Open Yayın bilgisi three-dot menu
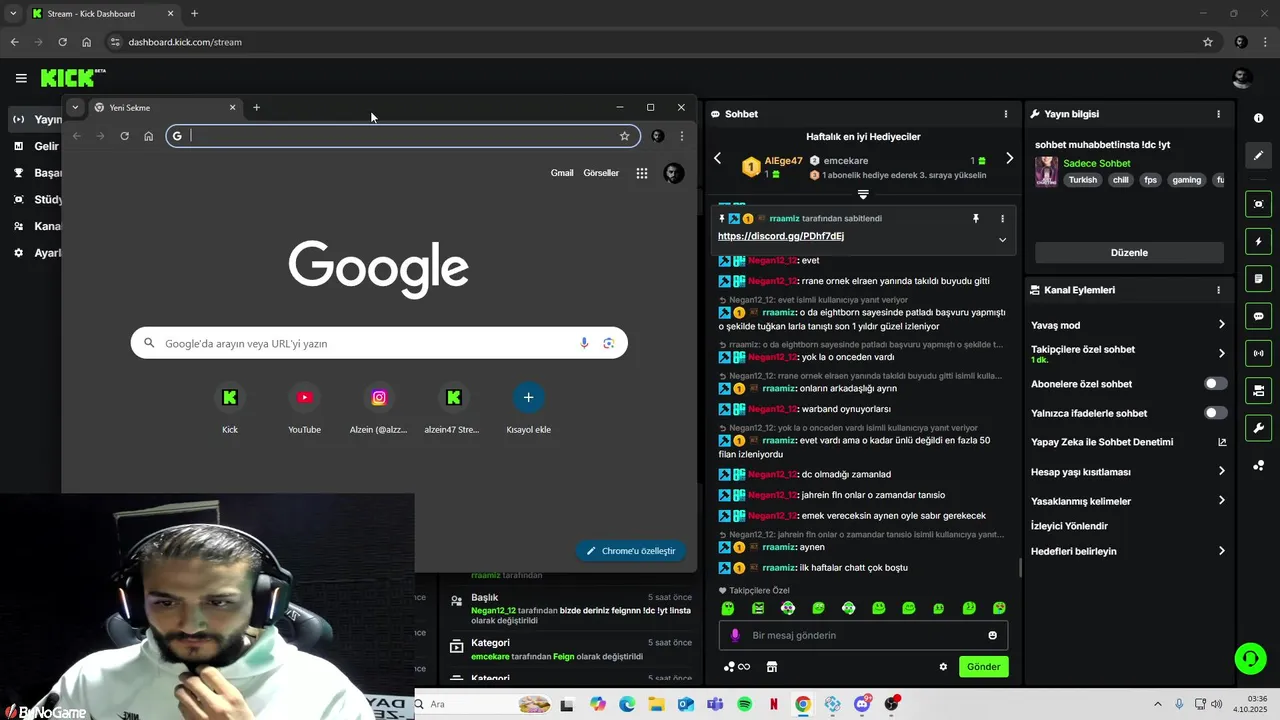 click(1218, 114)
